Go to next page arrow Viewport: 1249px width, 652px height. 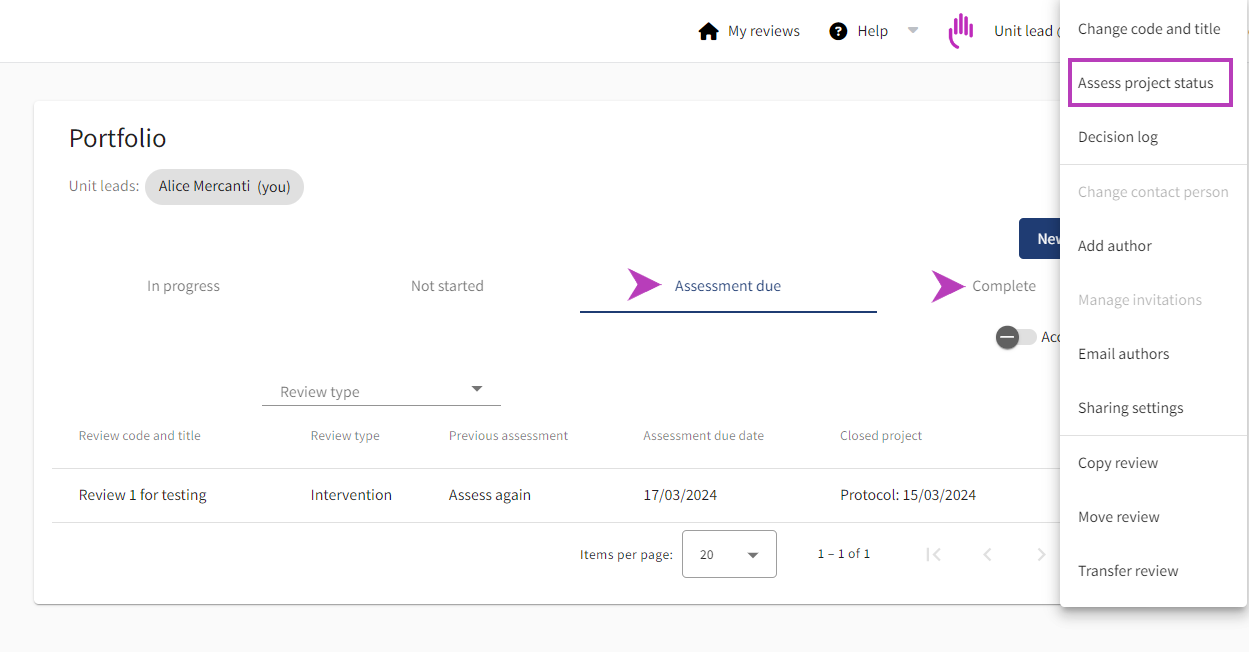point(1041,554)
